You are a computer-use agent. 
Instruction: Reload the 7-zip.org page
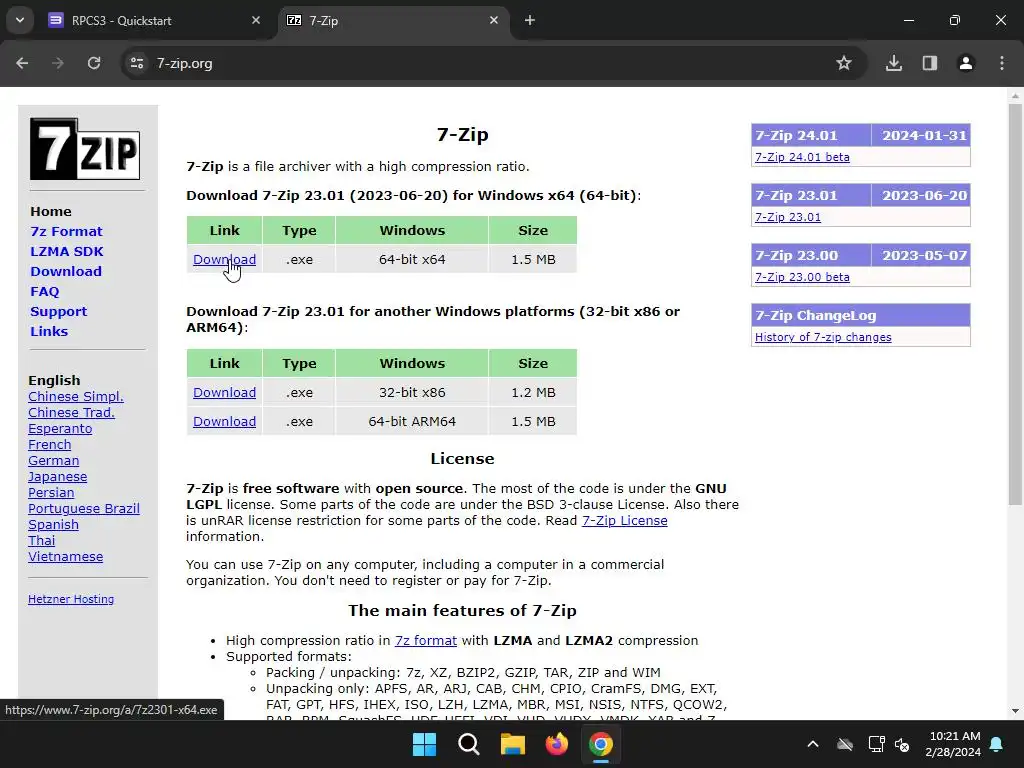point(94,63)
